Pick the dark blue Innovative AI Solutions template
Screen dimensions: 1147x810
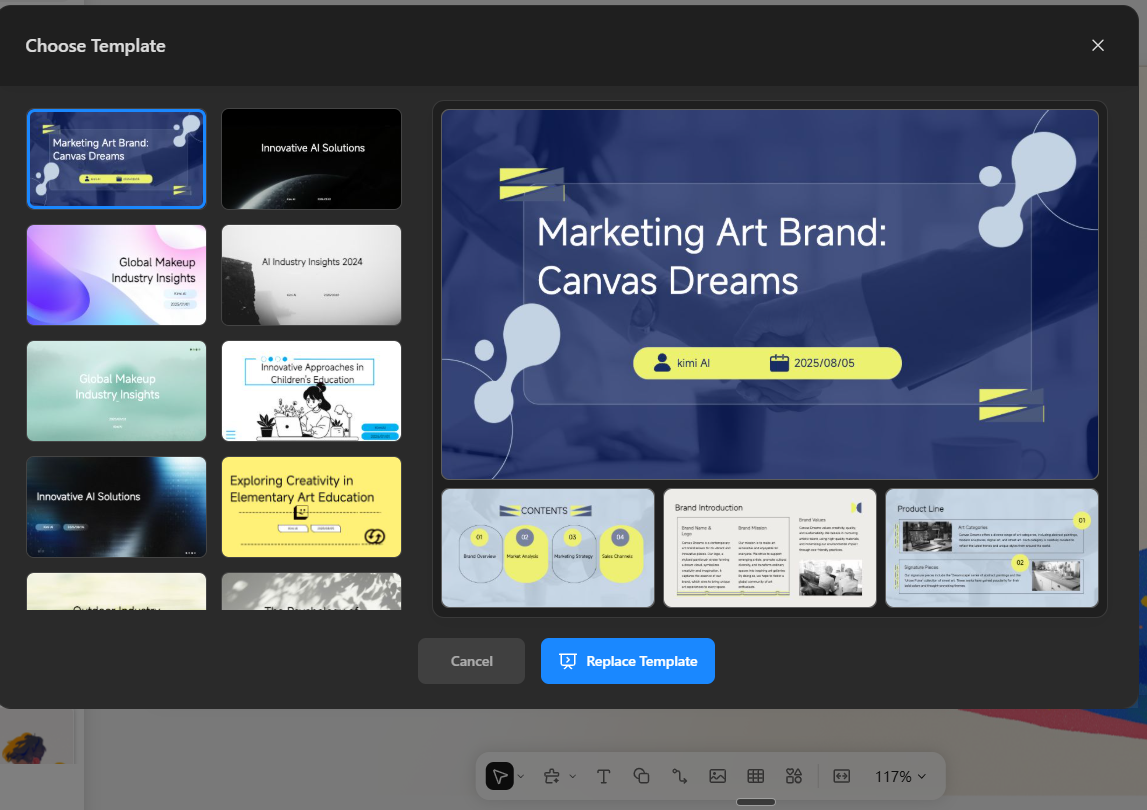point(116,507)
